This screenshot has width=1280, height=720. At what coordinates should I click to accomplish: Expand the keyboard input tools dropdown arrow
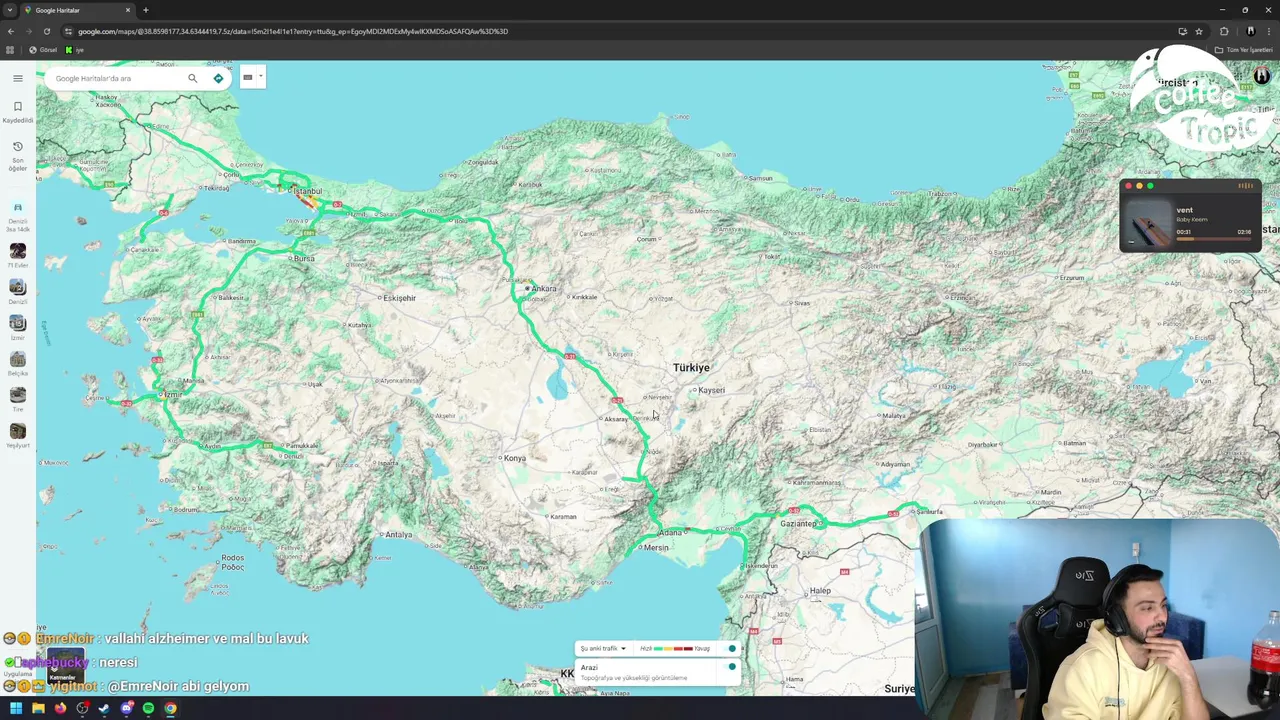coord(260,76)
